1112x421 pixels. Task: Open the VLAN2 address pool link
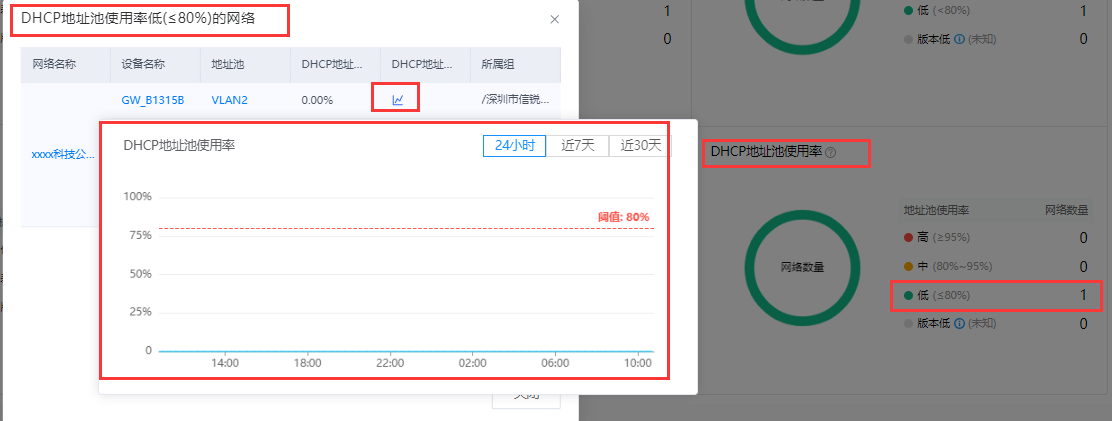(229, 100)
